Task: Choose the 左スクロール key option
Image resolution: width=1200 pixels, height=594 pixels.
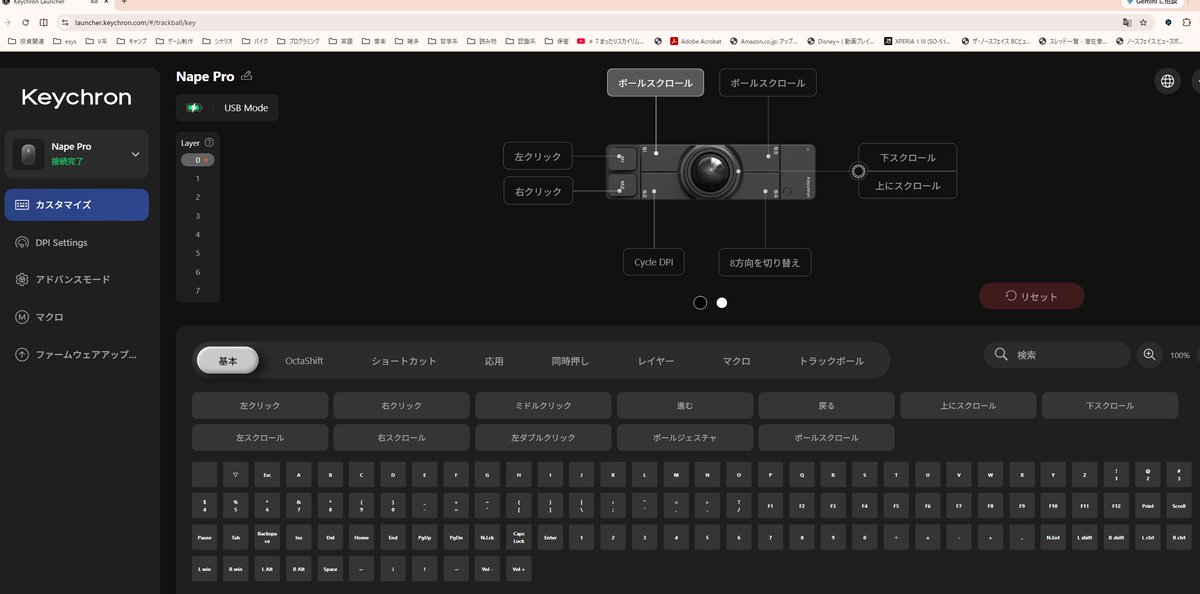Action: pos(260,438)
